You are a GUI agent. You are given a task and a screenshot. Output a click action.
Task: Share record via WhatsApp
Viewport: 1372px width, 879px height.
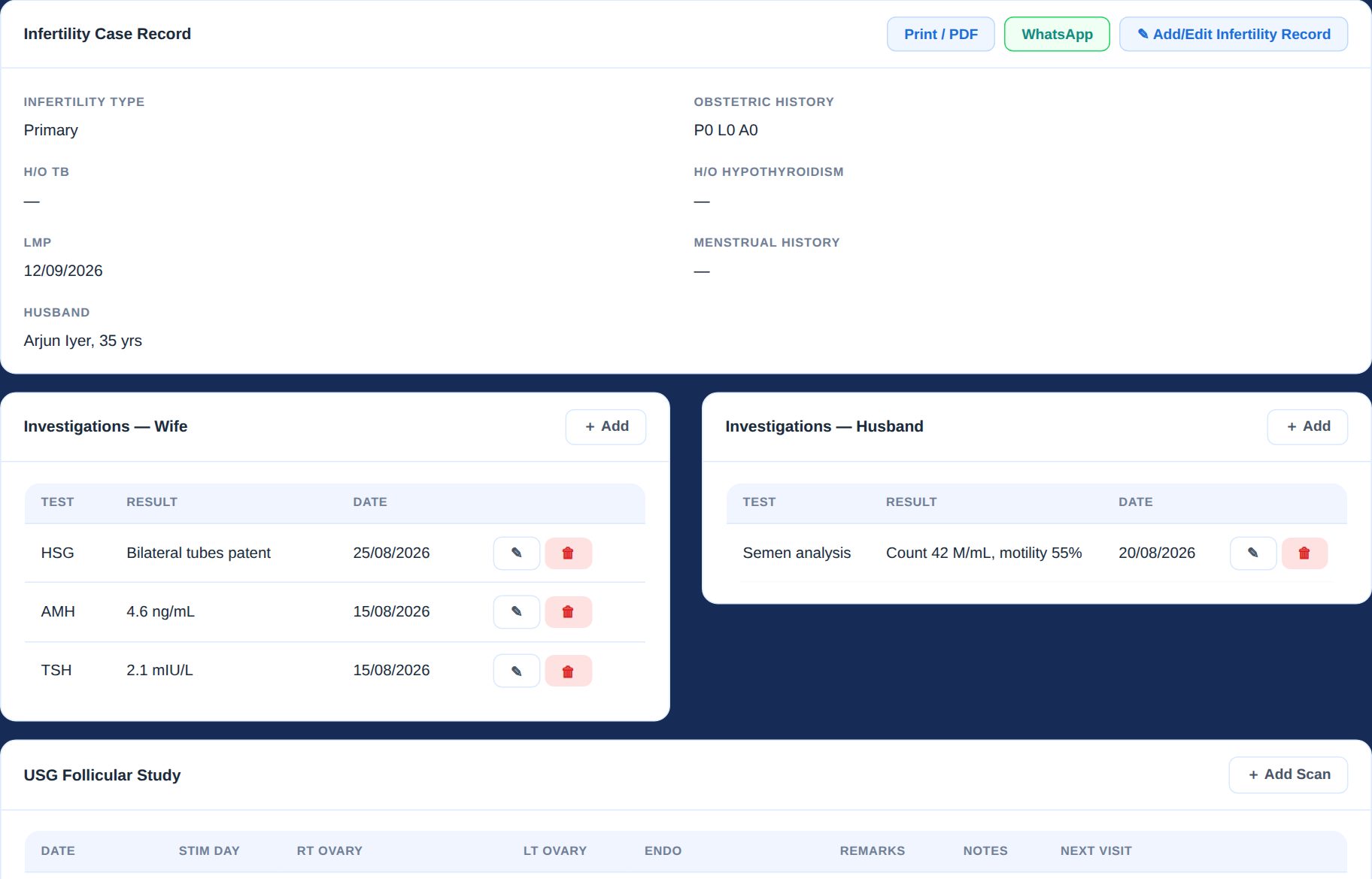click(1057, 34)
